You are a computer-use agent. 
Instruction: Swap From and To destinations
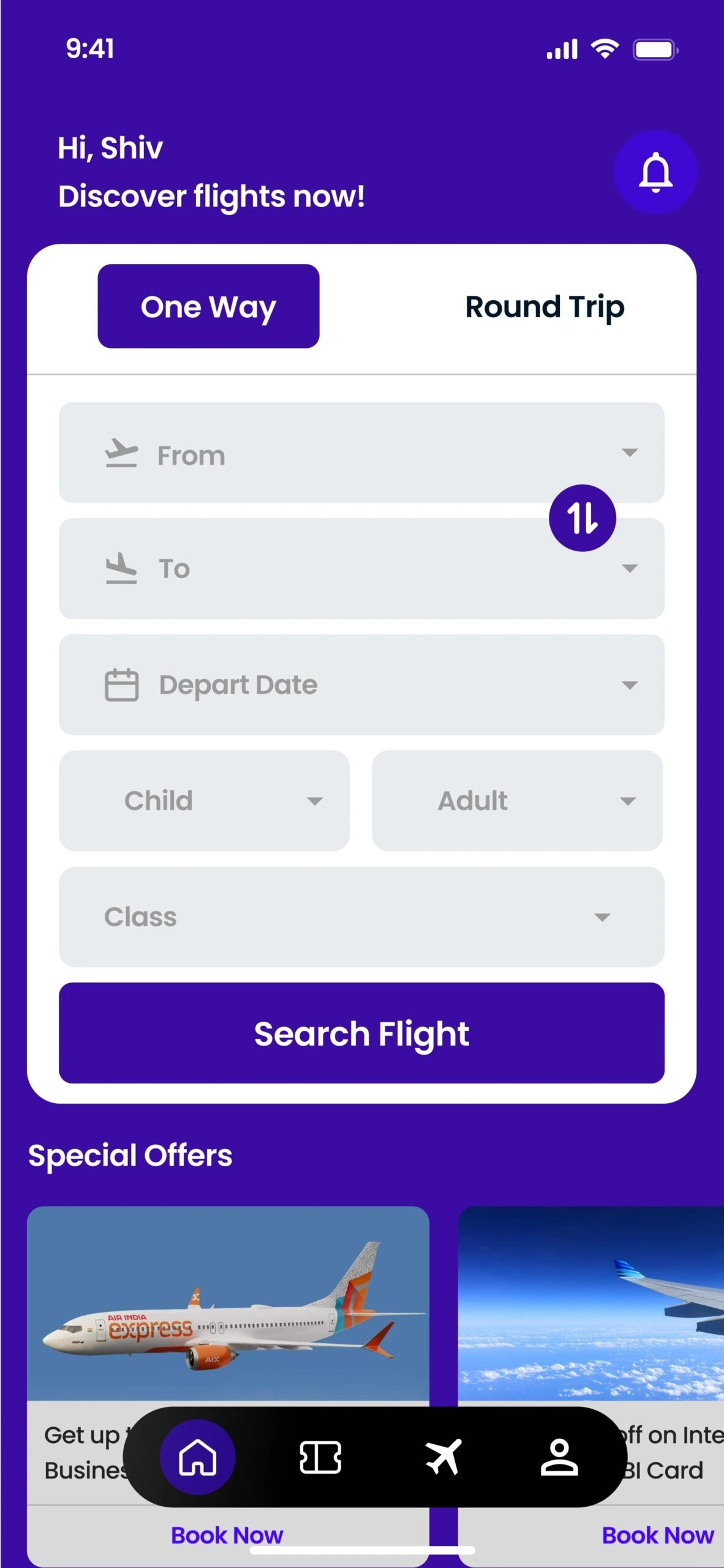tap(582, 518)
